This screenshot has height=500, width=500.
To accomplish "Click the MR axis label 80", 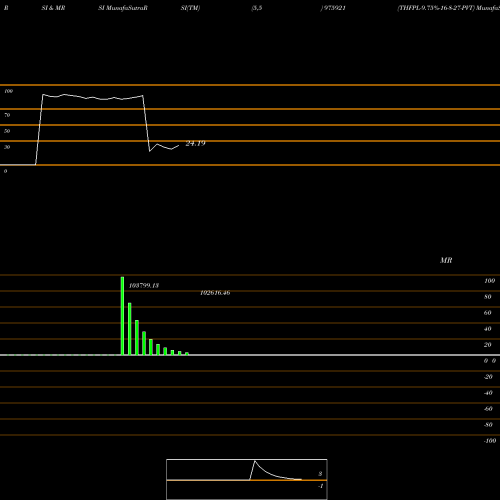I will (x=488, y=297).
